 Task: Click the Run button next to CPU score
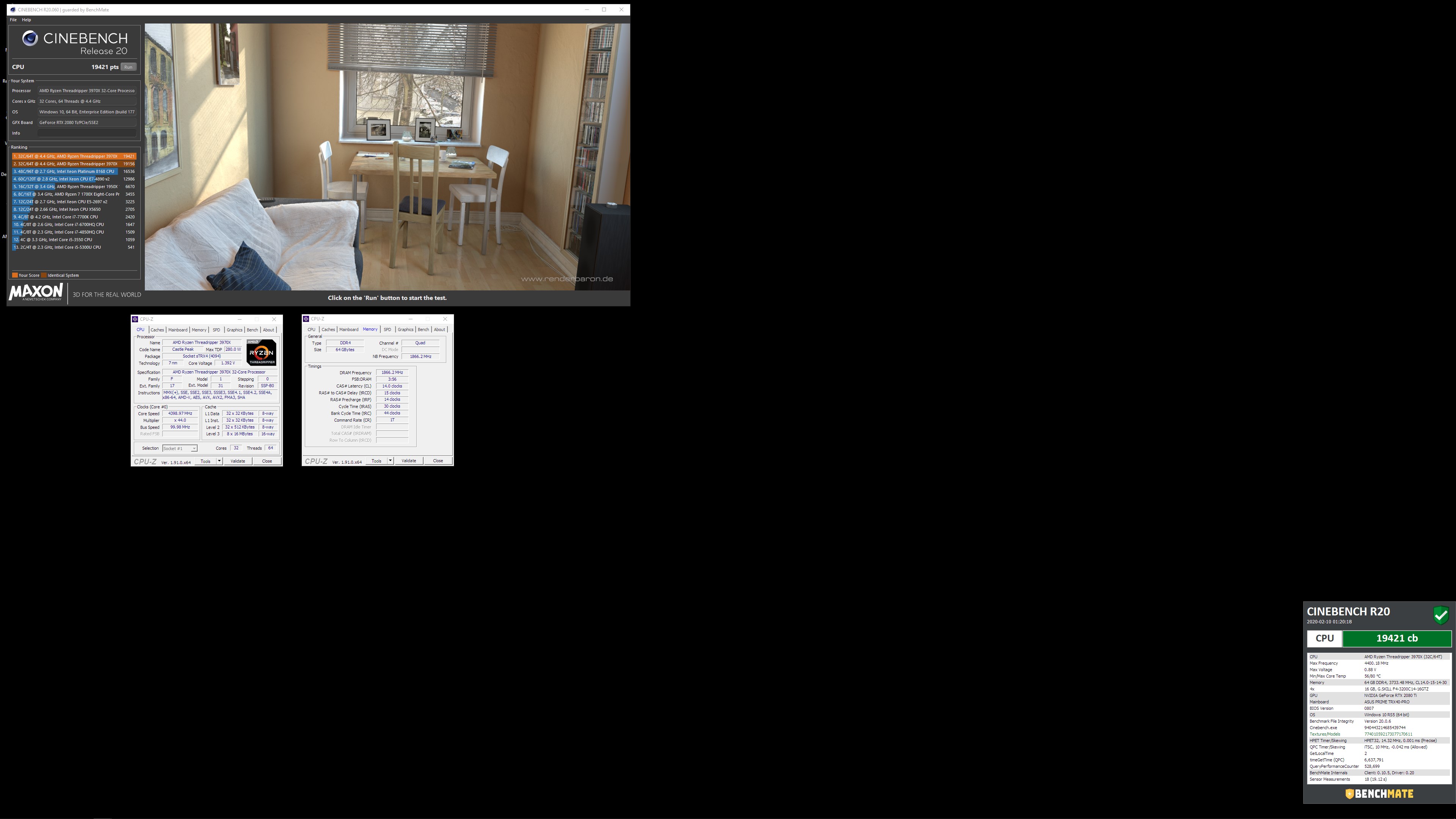tap(128, 67)
